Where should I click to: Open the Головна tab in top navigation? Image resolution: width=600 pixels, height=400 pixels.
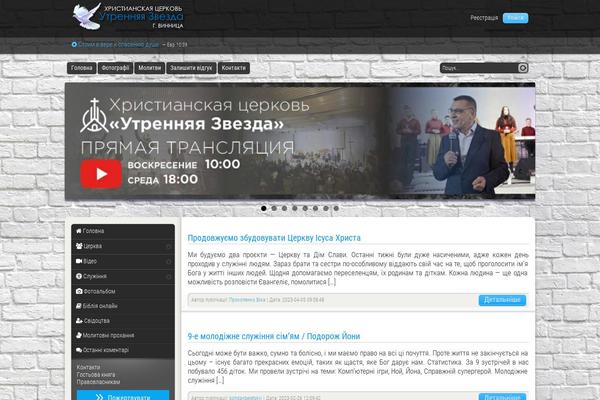[82, 68]
